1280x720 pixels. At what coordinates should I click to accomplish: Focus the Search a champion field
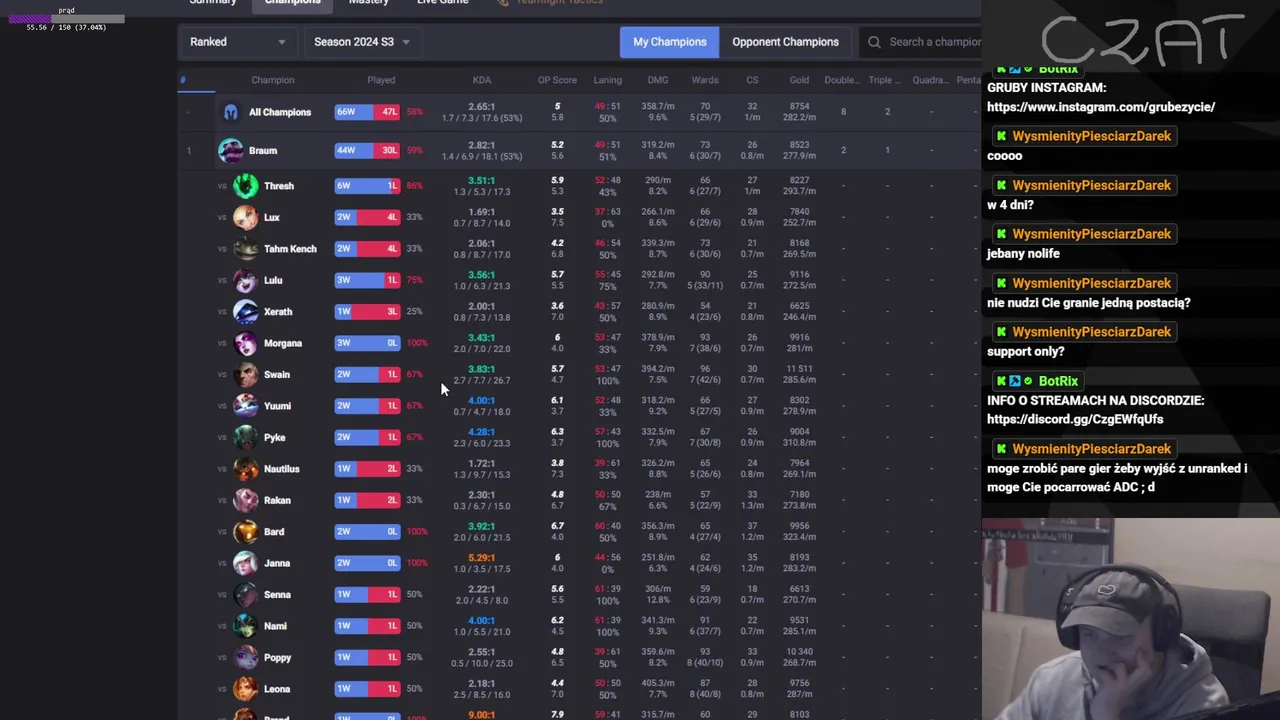coord(920,42)
